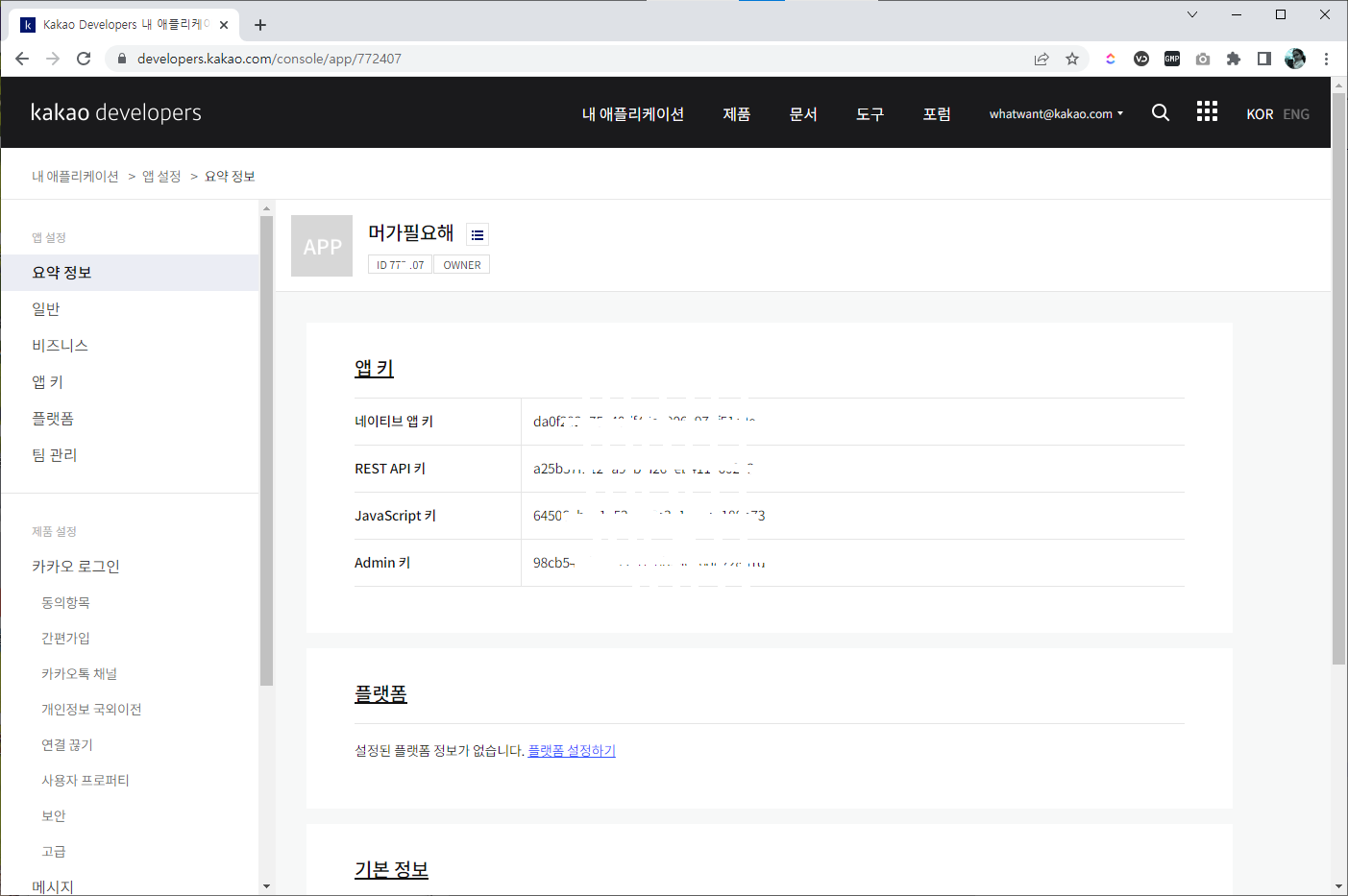Go back with the browser back arrow
Screen dimensions: 1348x896
click(x=22, y=59)
